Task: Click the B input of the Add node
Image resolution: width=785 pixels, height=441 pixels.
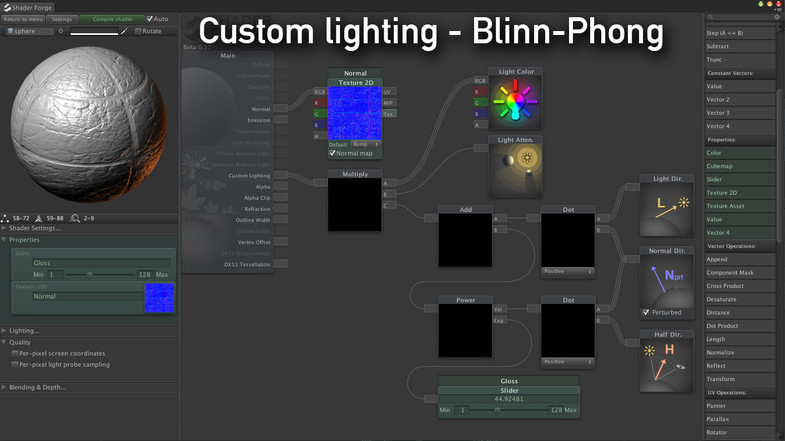Action: click(500, 230)
